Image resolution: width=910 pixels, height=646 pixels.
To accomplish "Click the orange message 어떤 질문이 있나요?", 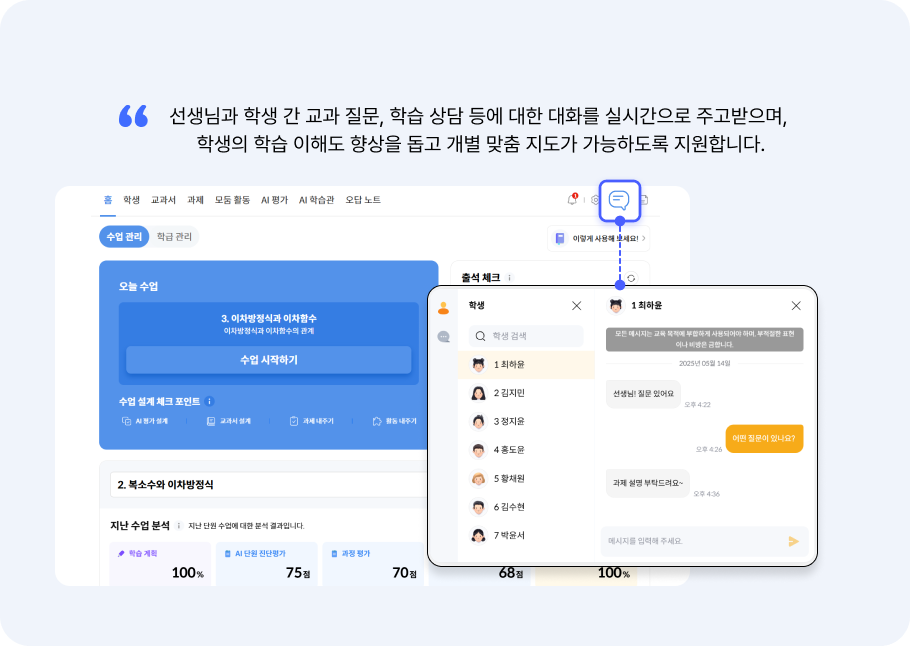I will pyautogui.click(x=764, y=438).
